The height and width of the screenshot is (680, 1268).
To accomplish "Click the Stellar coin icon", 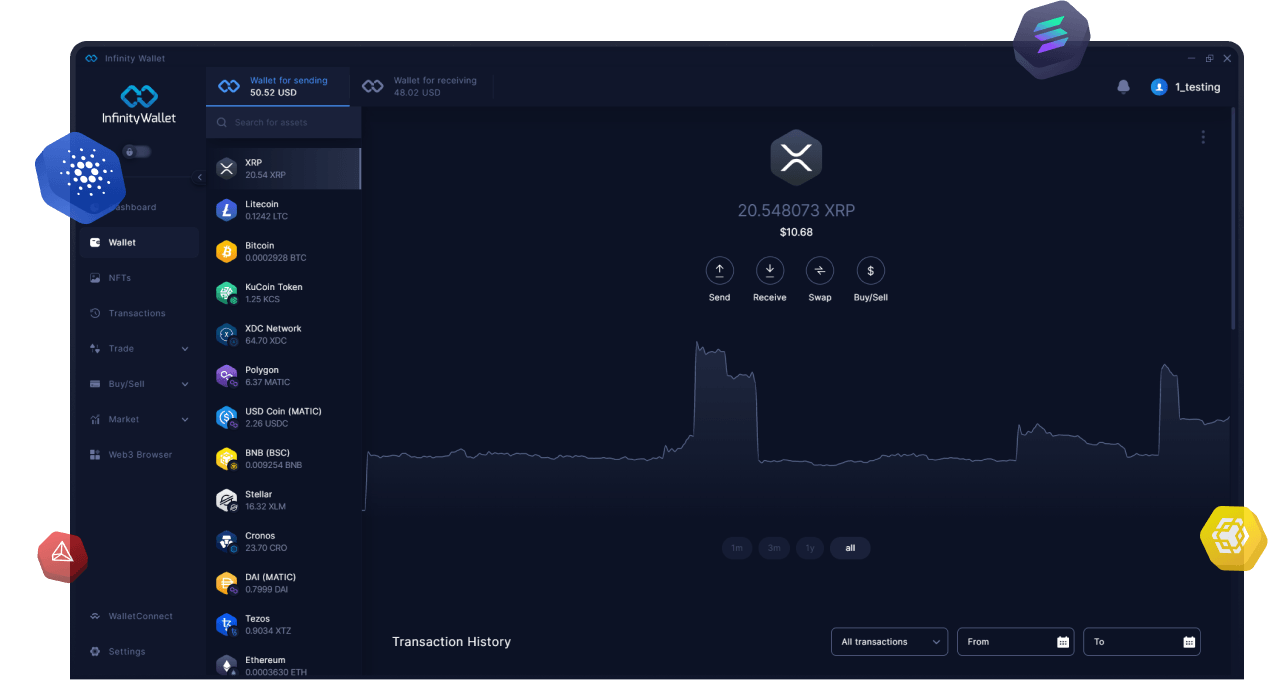I will point(227,500).
